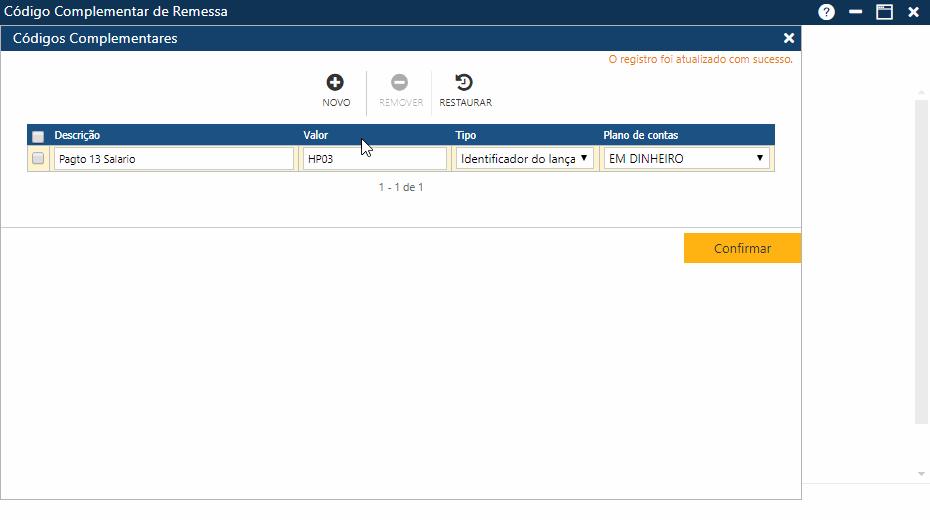The height and width of the screenshot is (520, 930).
Task: Sort by the Descrição column header
Action: pyautogui.click(x=77, y=135)
